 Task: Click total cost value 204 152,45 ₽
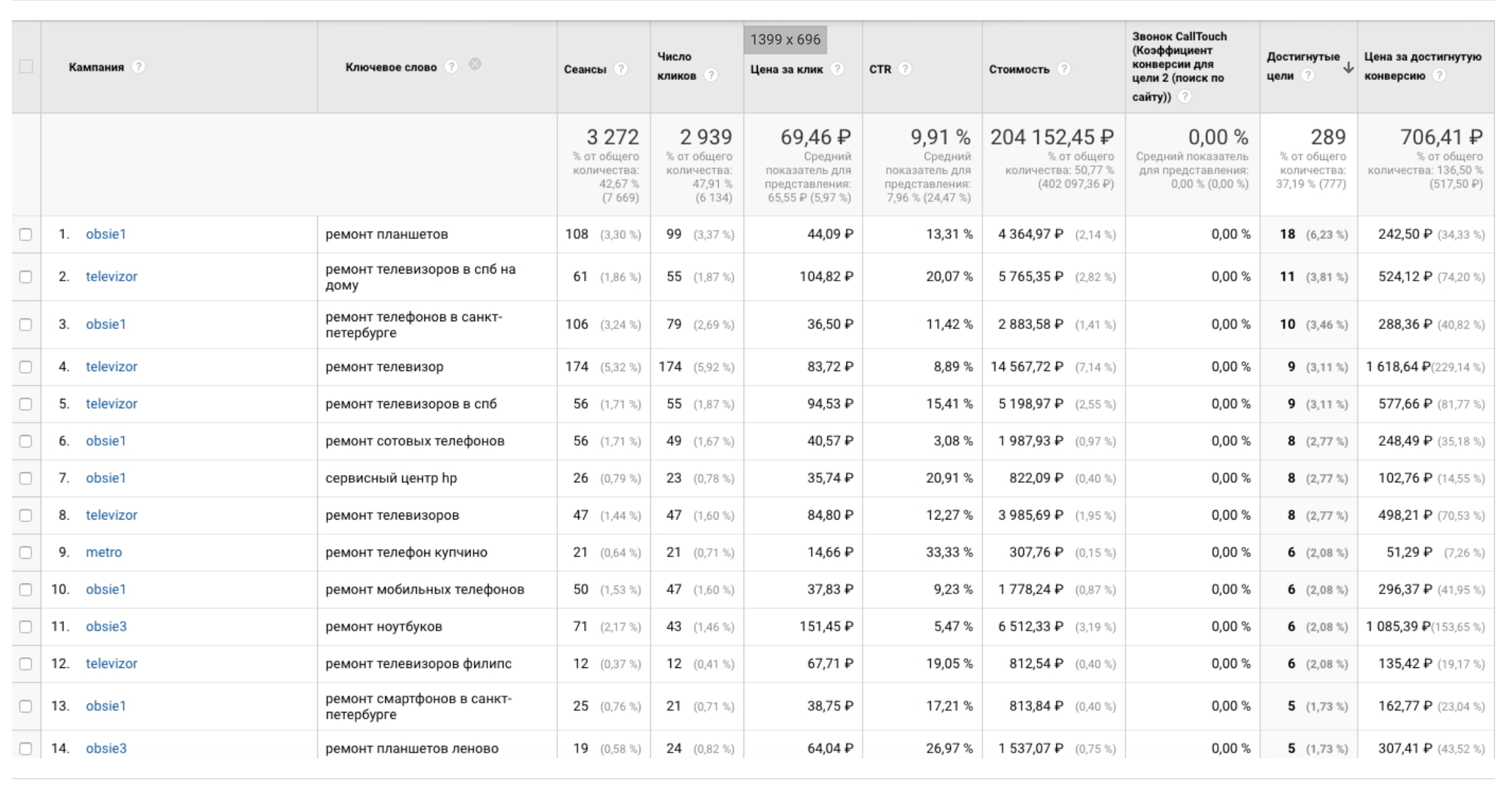click(1052, 137)
